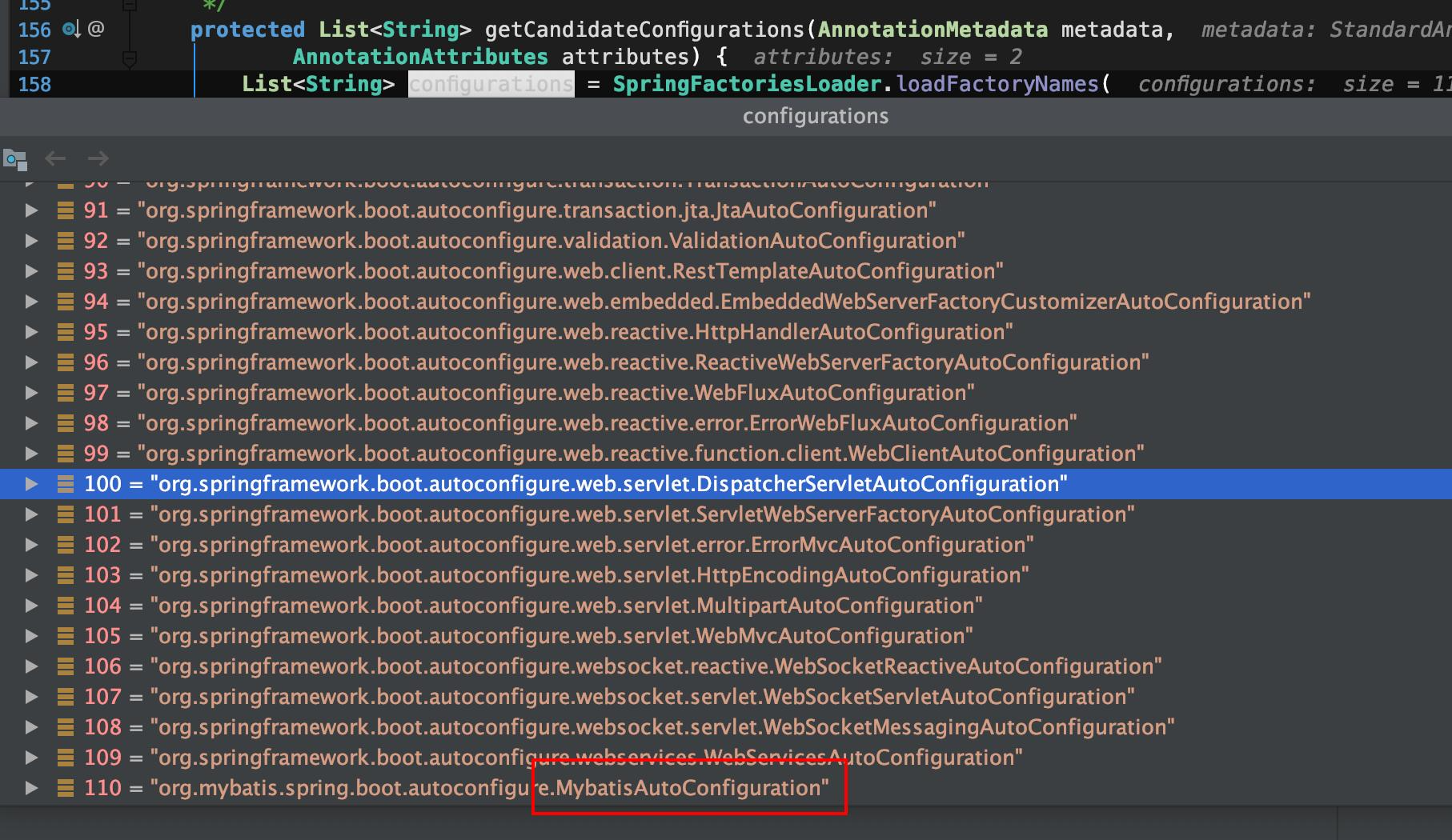Expand entry 92 ValidationAutoConfiguration
This screenshot has height=840, width=1452.
point(31,241)
